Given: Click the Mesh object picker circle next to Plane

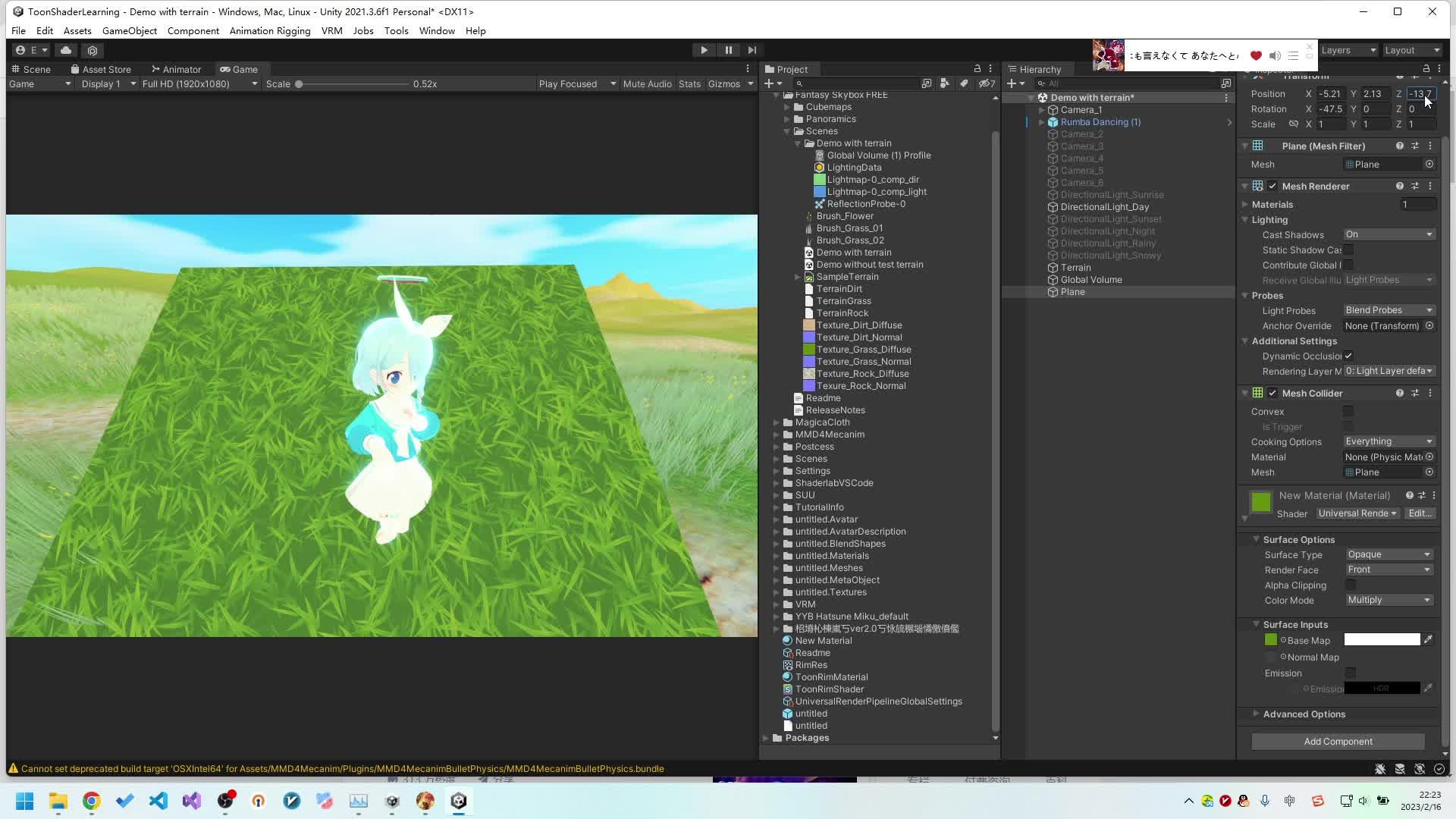Looking at the screenshot, I should pyautogui.click(x=1429, y=164).
